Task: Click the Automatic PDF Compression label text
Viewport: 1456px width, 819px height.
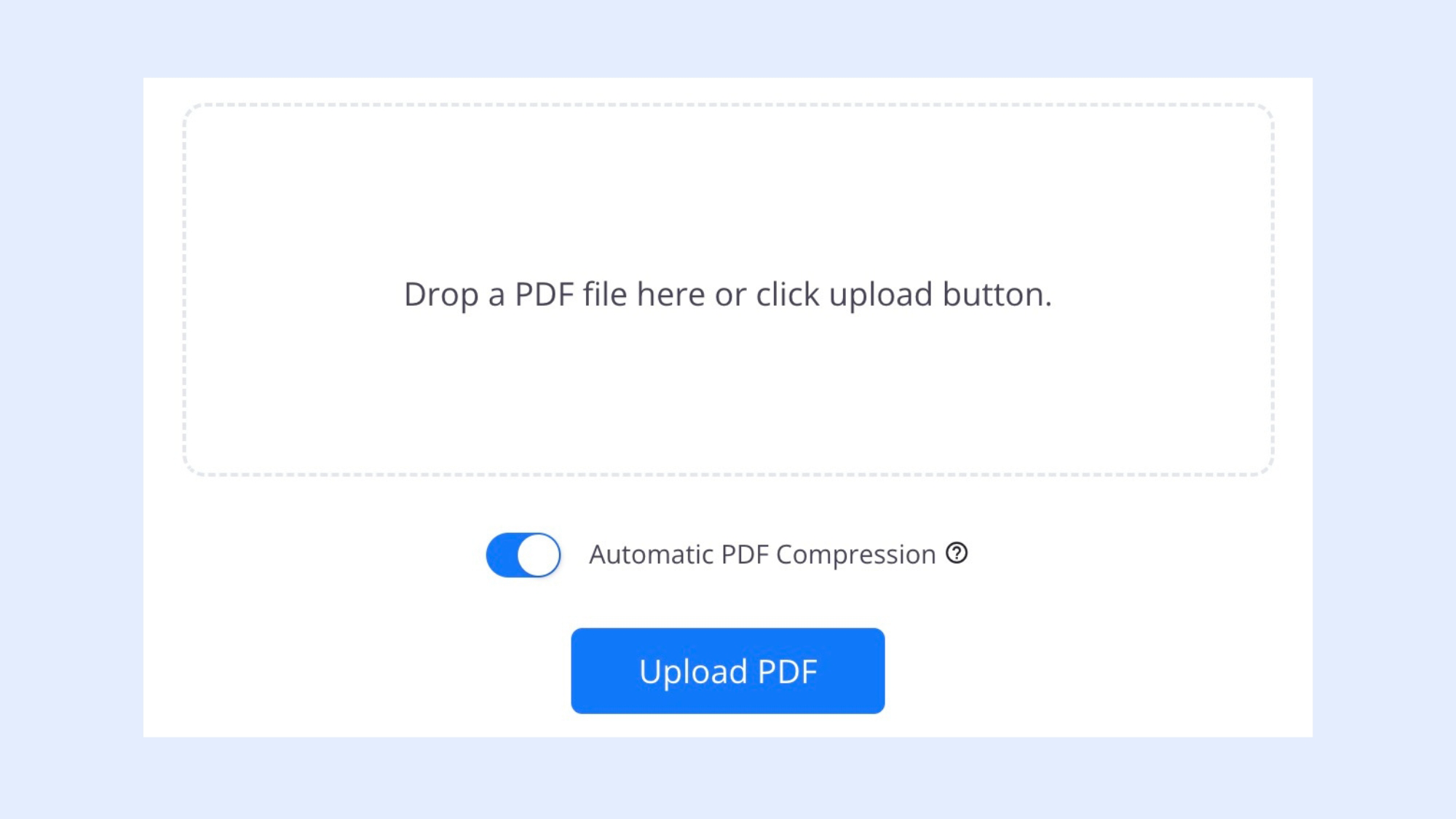Action: 761,555
